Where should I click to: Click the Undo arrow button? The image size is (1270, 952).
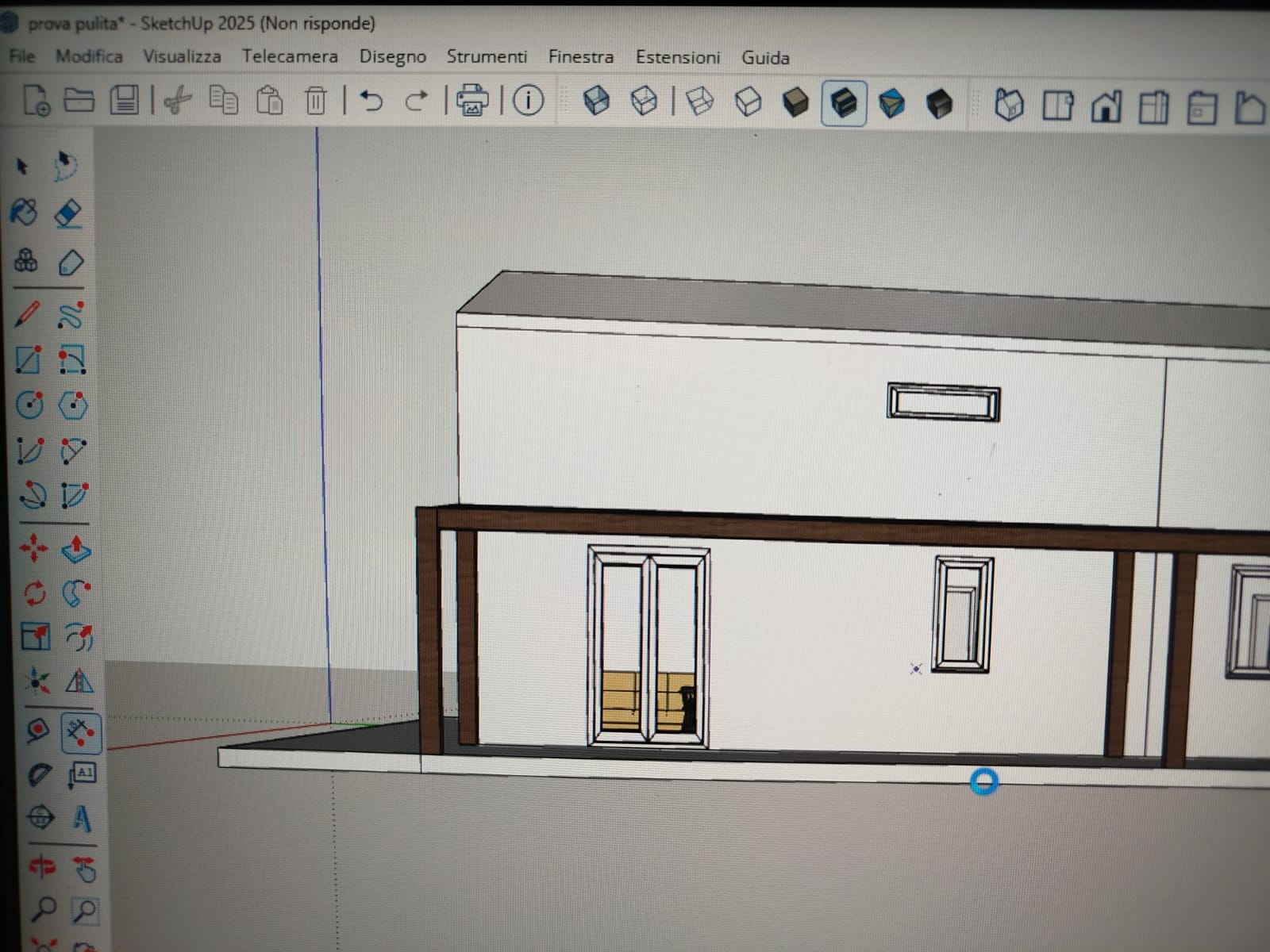[371, 101]
